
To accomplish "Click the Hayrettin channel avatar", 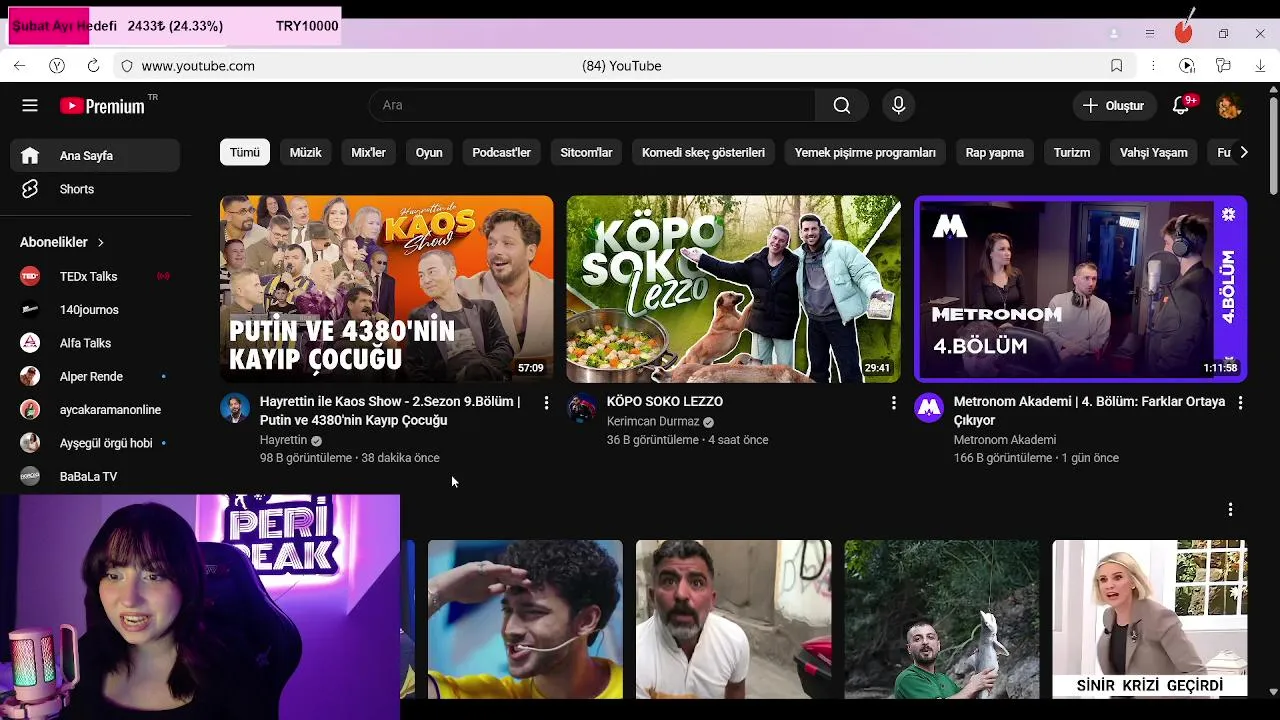I will coord(235,408).
